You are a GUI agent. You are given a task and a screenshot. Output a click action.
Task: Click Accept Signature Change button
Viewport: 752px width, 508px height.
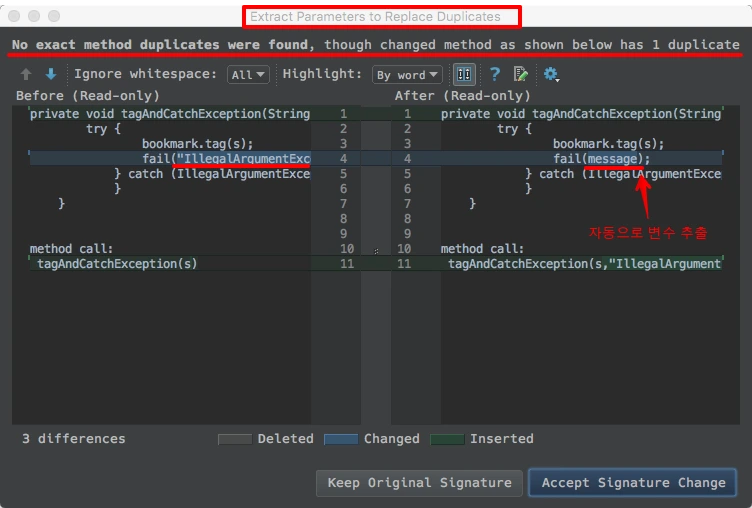click(x=633, y=483)
